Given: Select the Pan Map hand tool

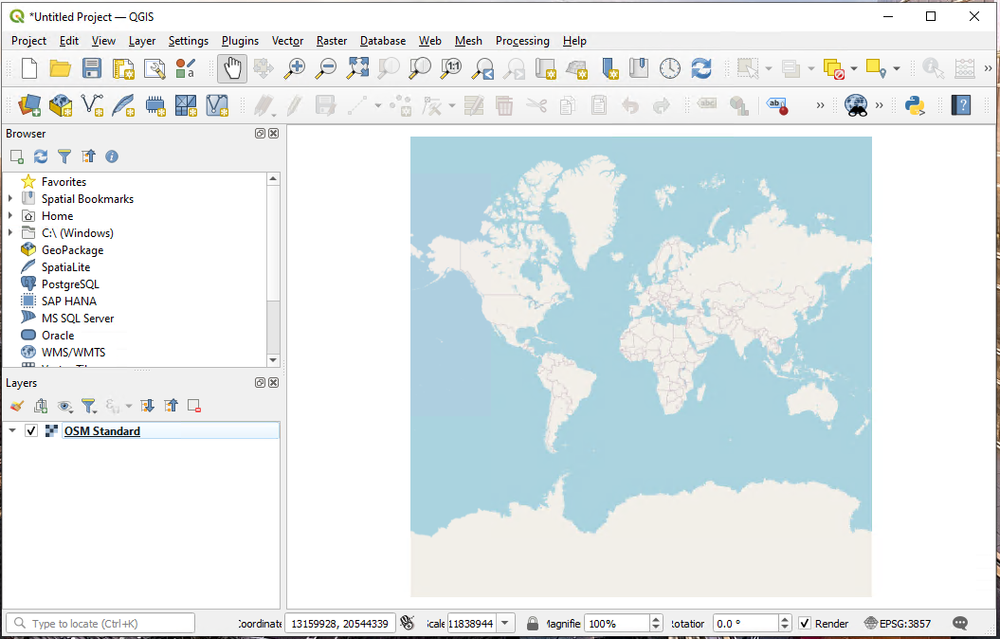Looking at the screenshot, I should [x=232, y=68].
